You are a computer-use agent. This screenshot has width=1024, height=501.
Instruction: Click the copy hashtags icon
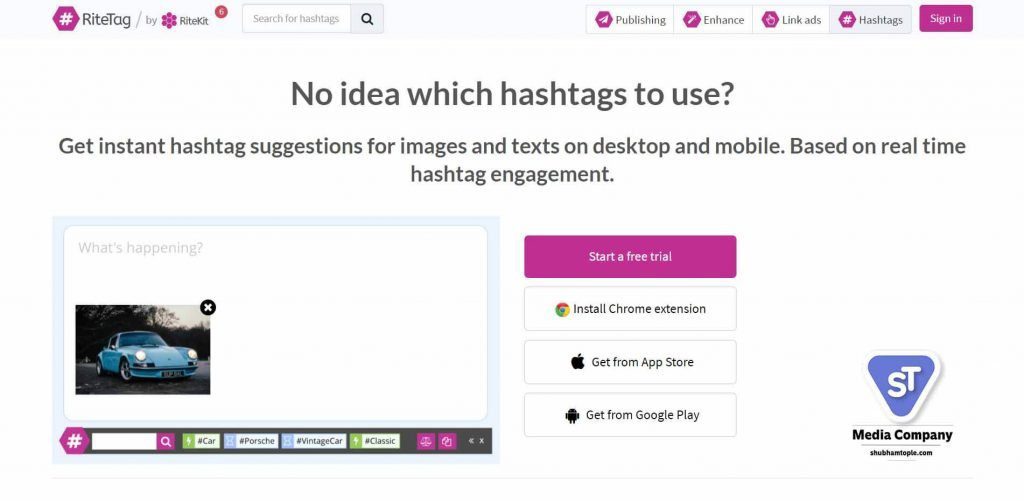click(447, 442)
